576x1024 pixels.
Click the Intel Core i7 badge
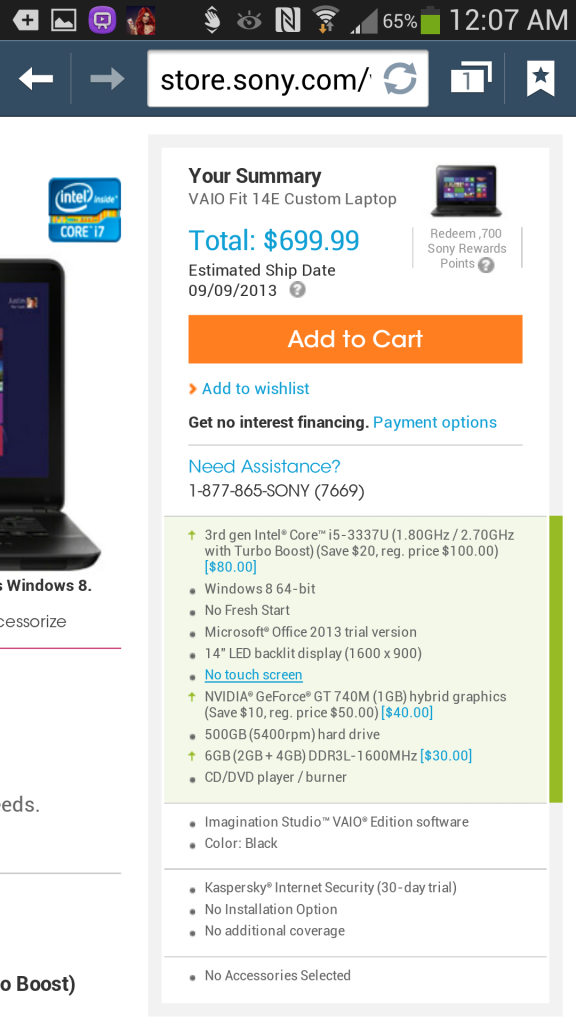click(85, 210)
